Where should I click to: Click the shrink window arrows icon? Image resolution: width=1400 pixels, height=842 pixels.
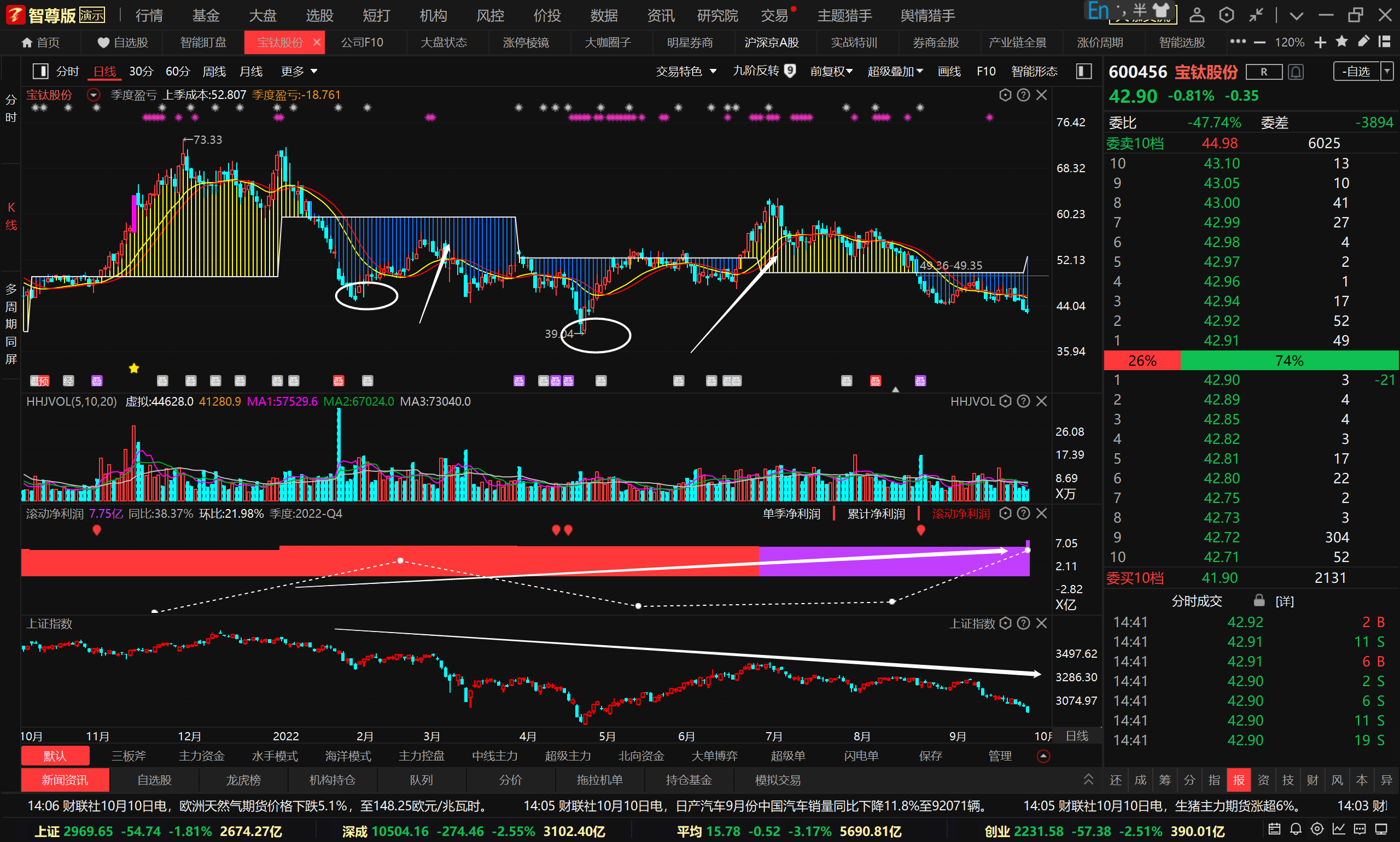coord(1256,15)
